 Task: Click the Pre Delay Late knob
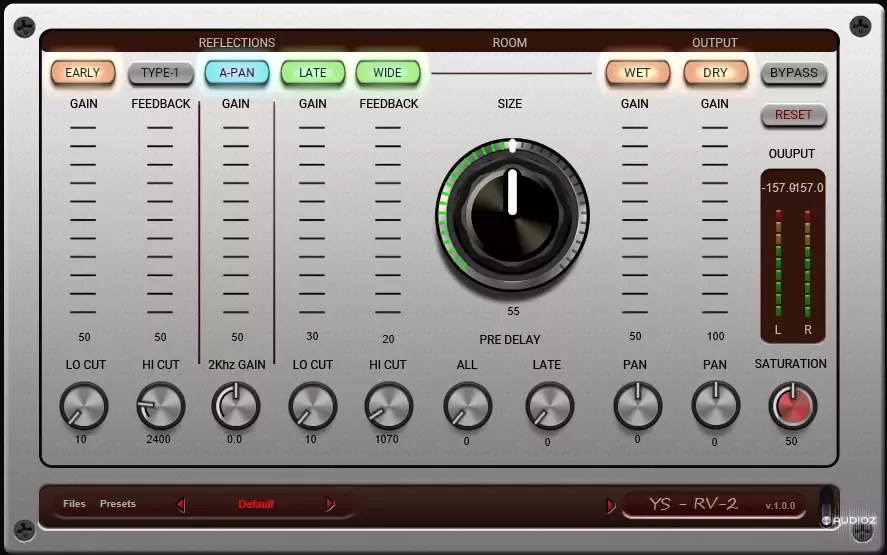click(x=549, y=407)
